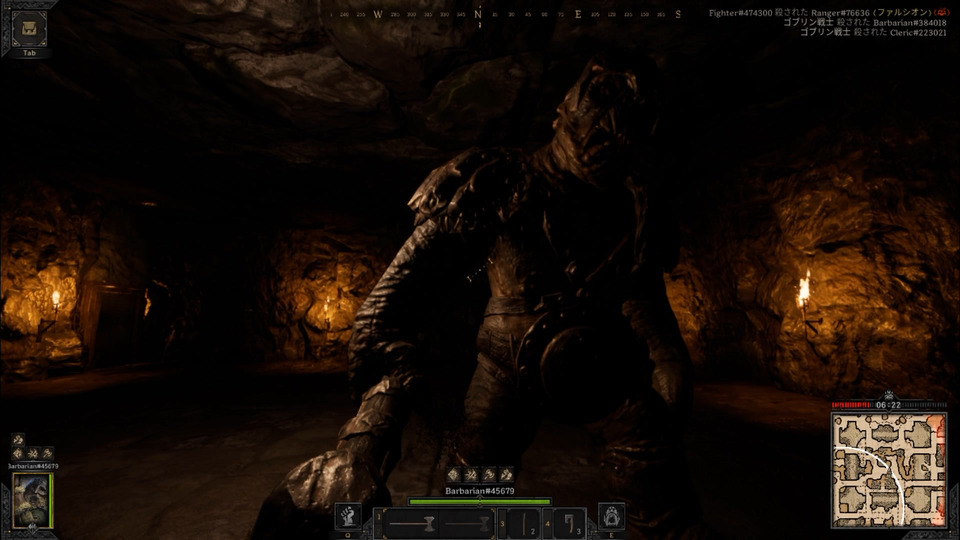Click the last perk icon above portrait name
The image size is (960, 540).
click(48, 453)
